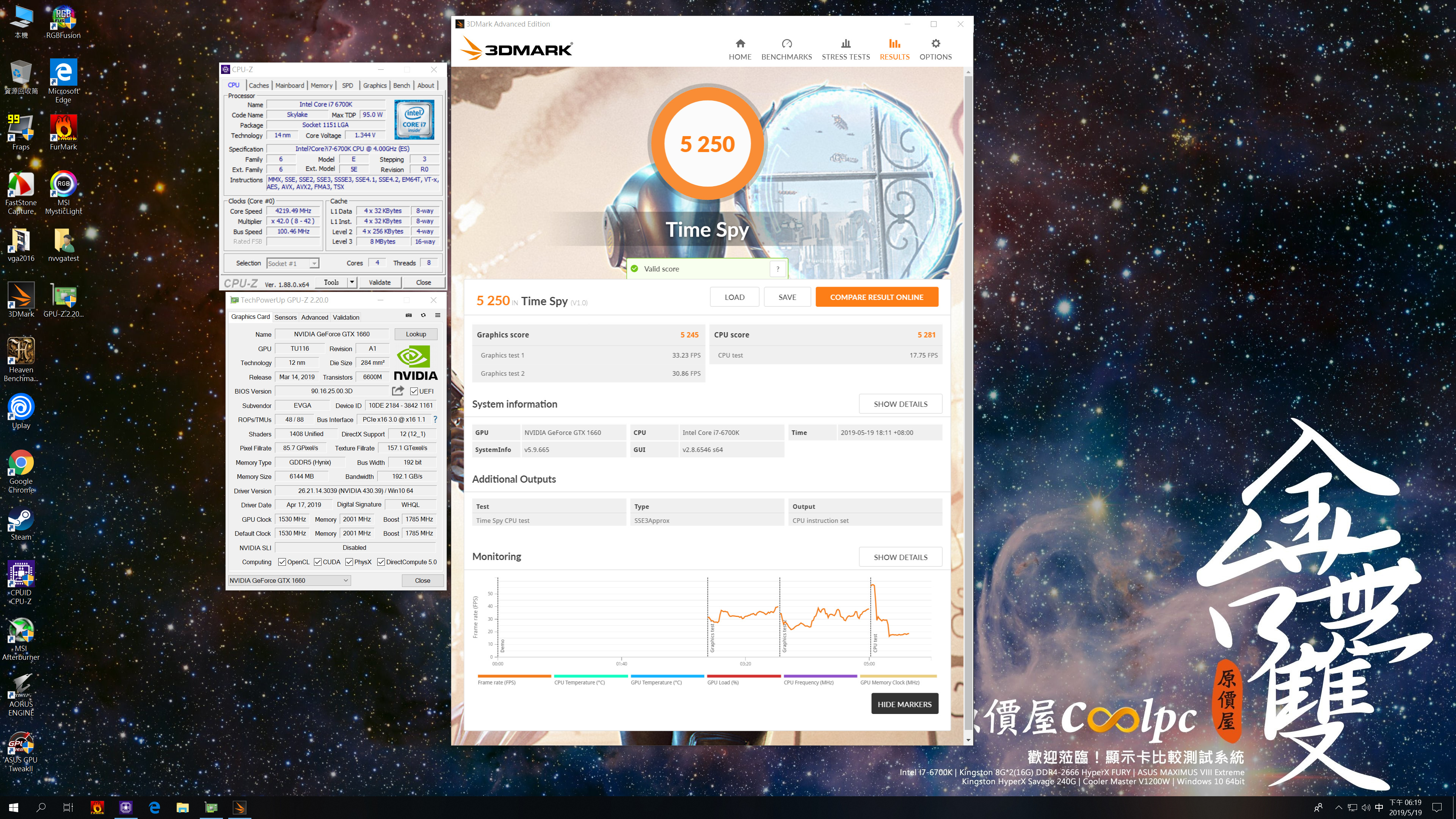Image resolution: width=1456 pixels, height=819 pixels.
Task: Click Lookup button in GPU-Z
Action: point(416,334)
